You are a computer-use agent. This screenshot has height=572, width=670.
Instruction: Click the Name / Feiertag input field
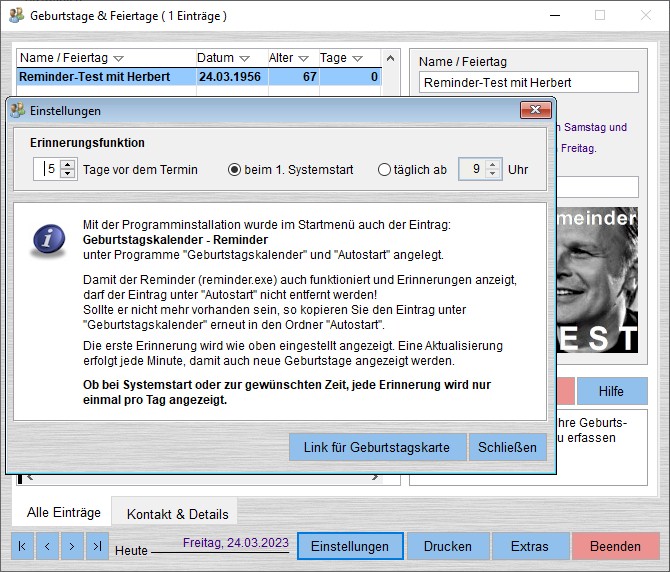(529, 82)
